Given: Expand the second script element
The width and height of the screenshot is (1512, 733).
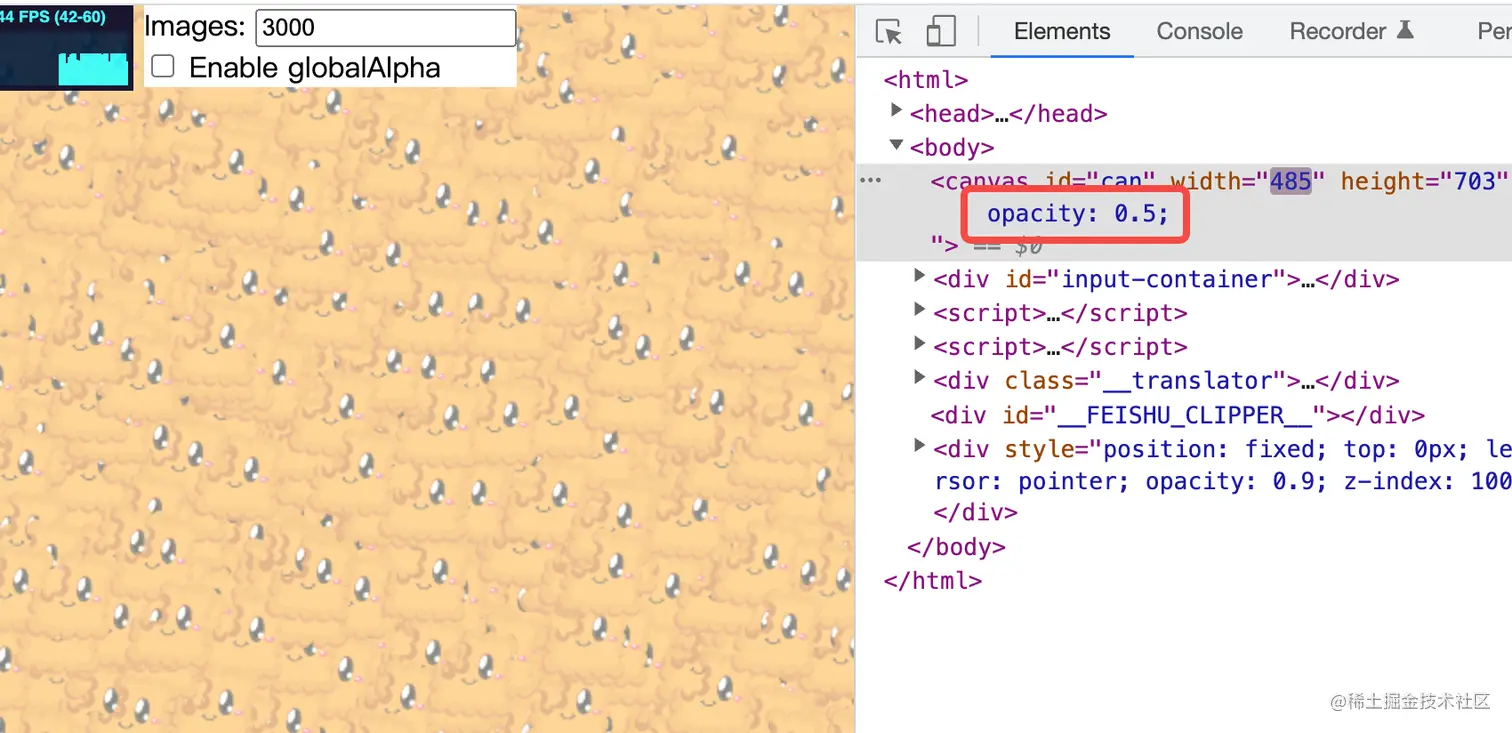Looking at the screenshot, I should pyautogui.click(x=920, y=345).
